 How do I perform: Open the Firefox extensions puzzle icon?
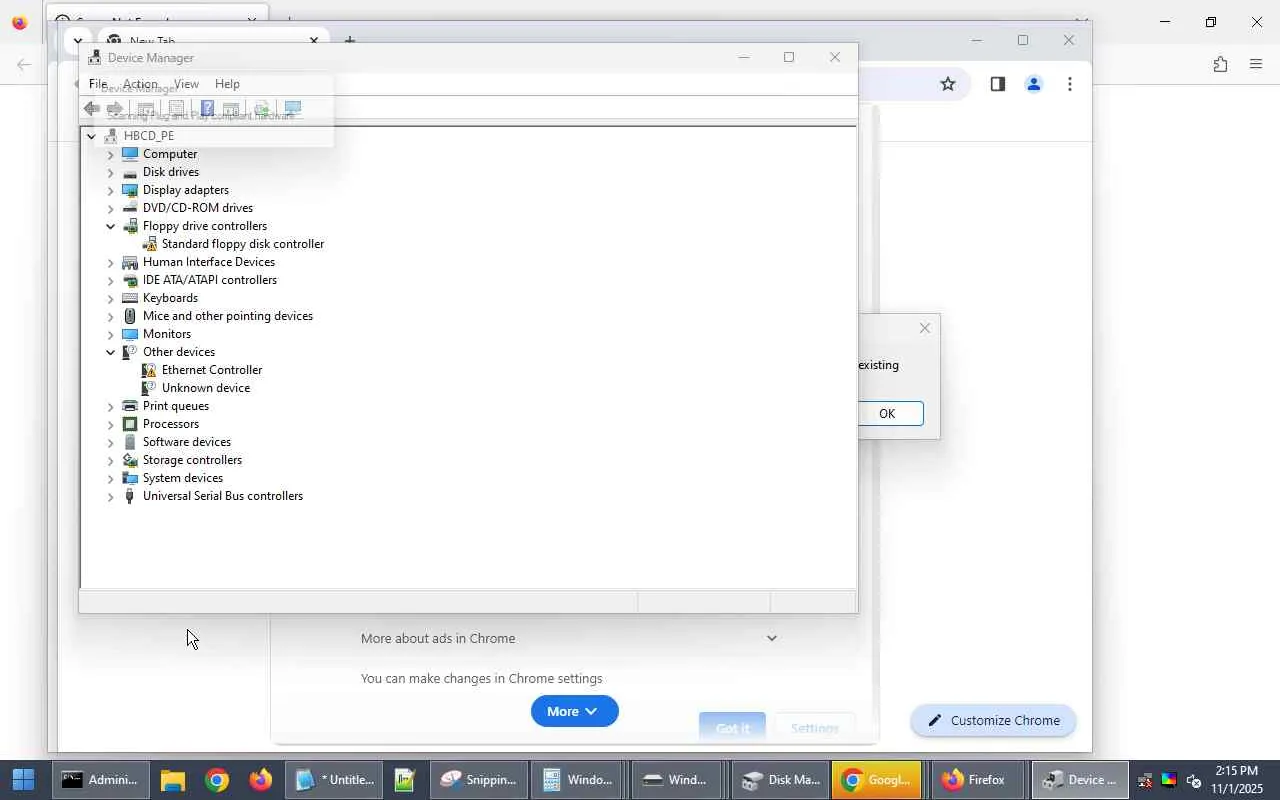click(x=1220, y=64)
